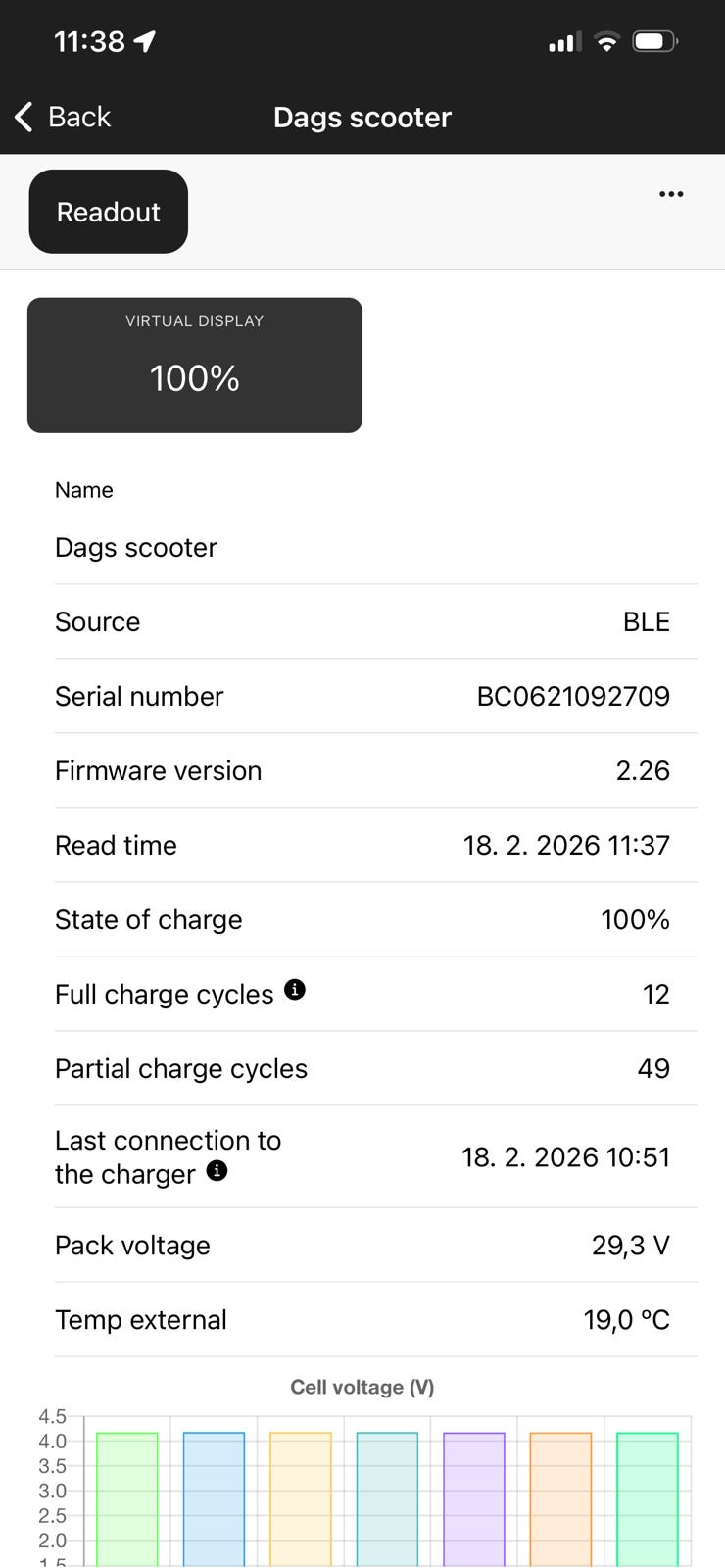Tap the location arrow icon near clock
725x1568 pixels.
coord(145,41)
